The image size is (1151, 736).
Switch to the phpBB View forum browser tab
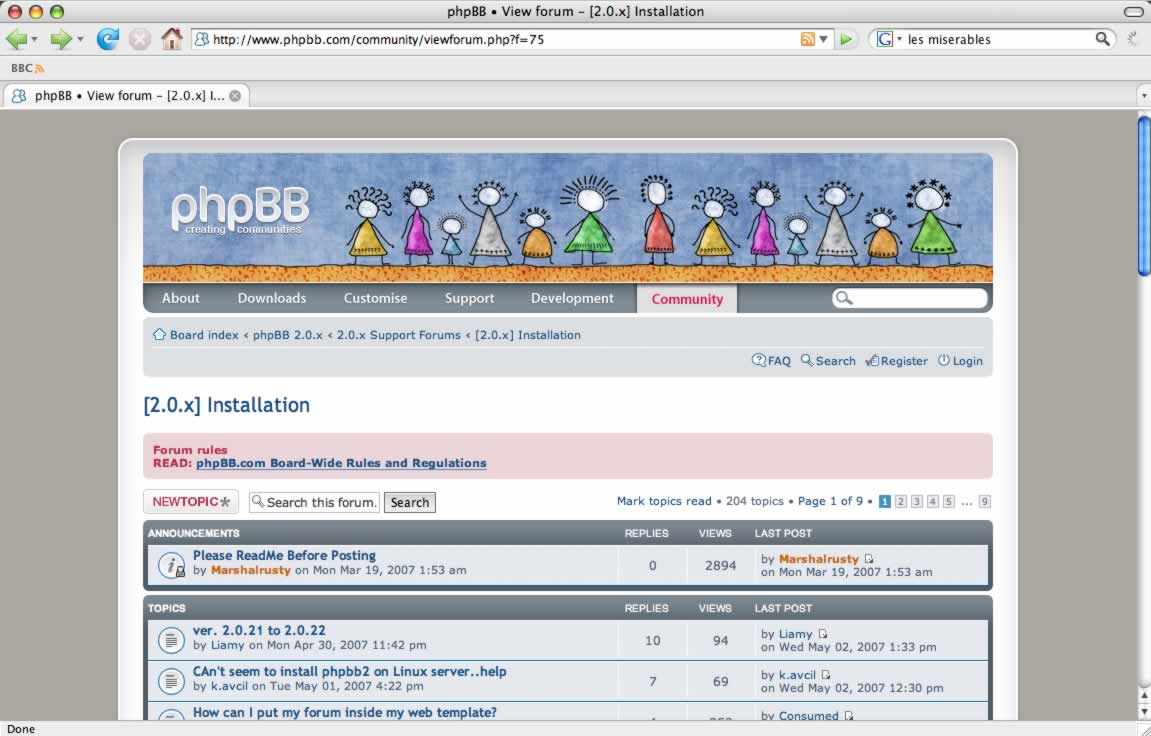point(126,95)
